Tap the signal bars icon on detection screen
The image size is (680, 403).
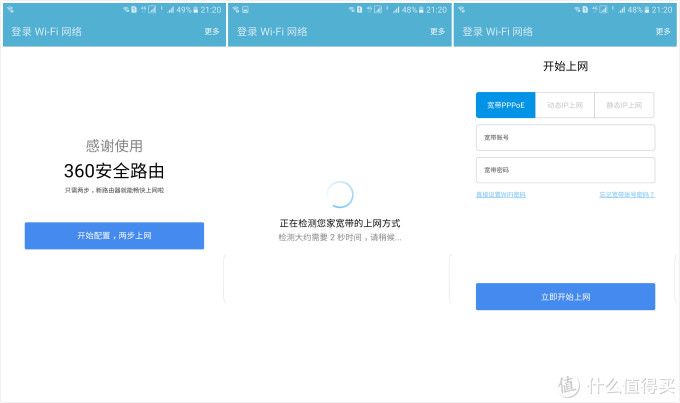(x=396, y=10)
